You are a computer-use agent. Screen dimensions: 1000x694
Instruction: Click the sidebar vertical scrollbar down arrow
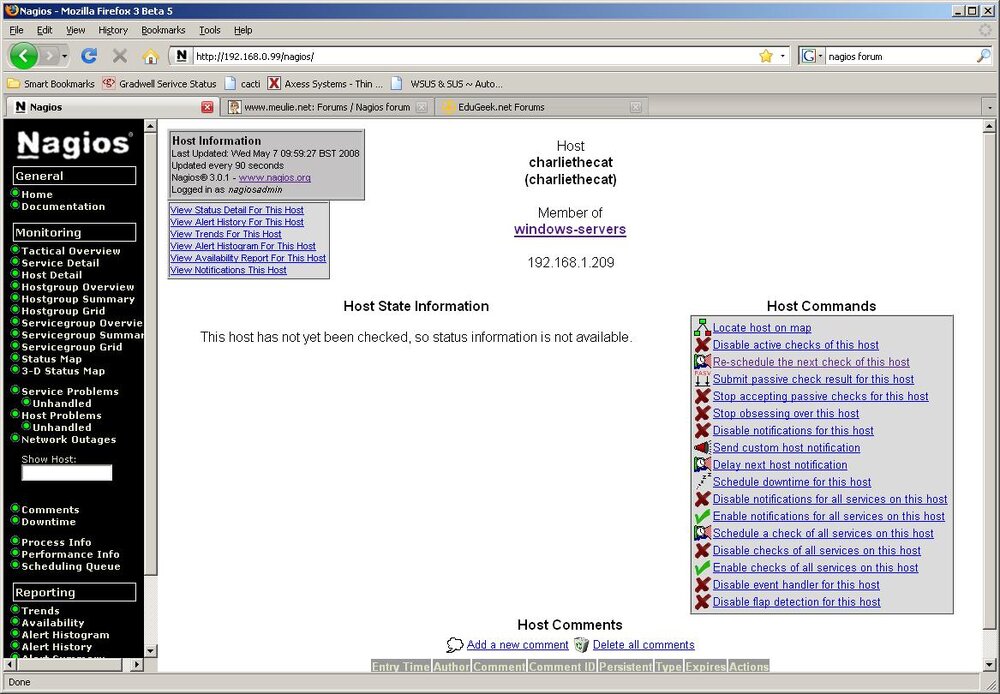coord(151,651)
